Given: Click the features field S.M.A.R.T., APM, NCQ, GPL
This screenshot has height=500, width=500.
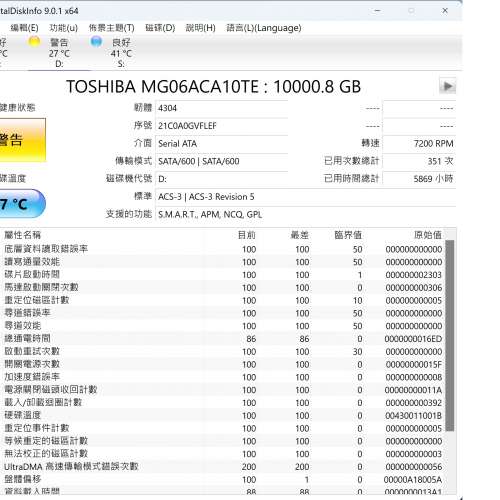Looking at the screenshot, I should point(305,214).
